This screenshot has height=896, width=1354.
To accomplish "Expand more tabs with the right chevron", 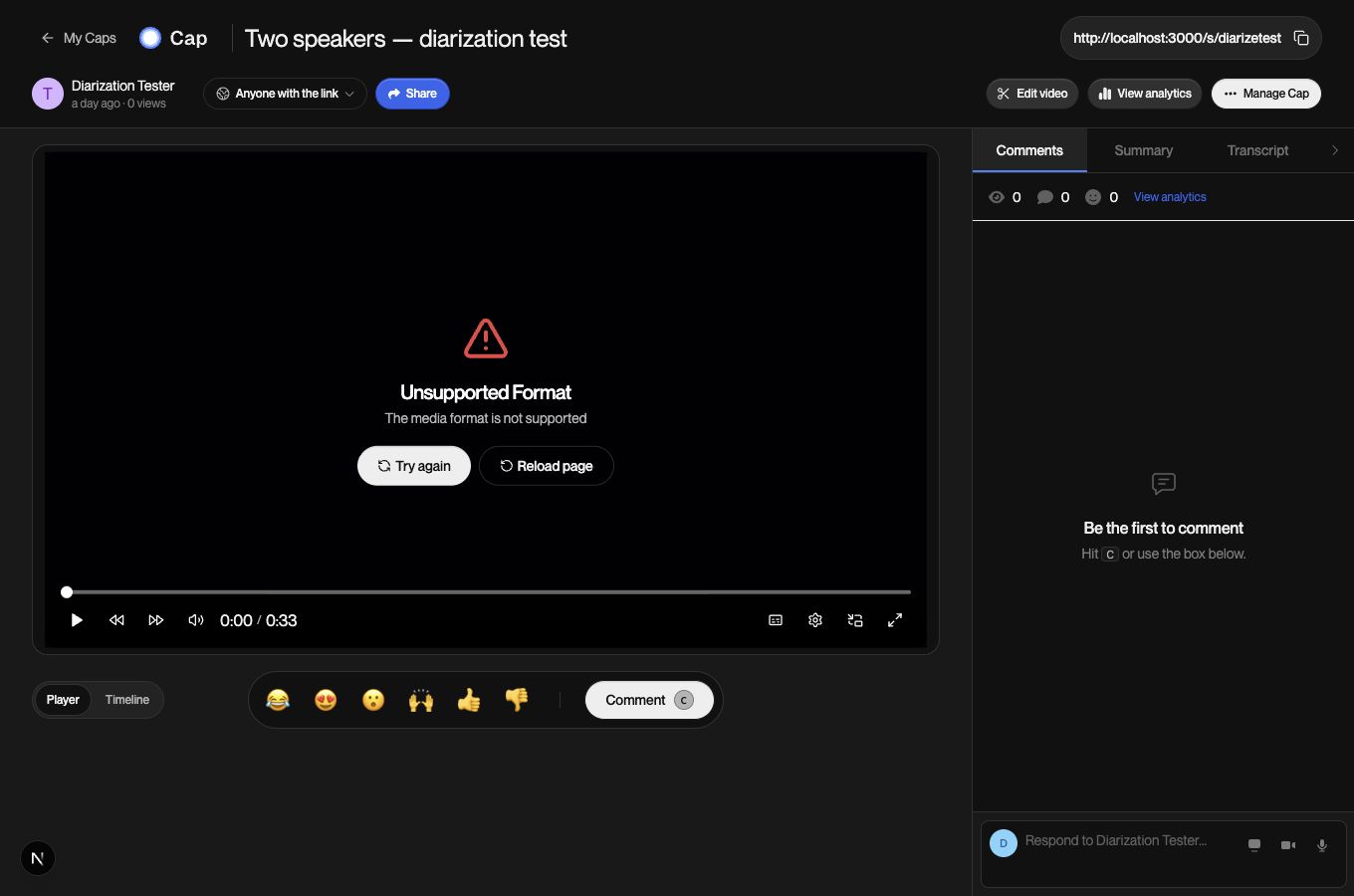I will click(1335, 150).
